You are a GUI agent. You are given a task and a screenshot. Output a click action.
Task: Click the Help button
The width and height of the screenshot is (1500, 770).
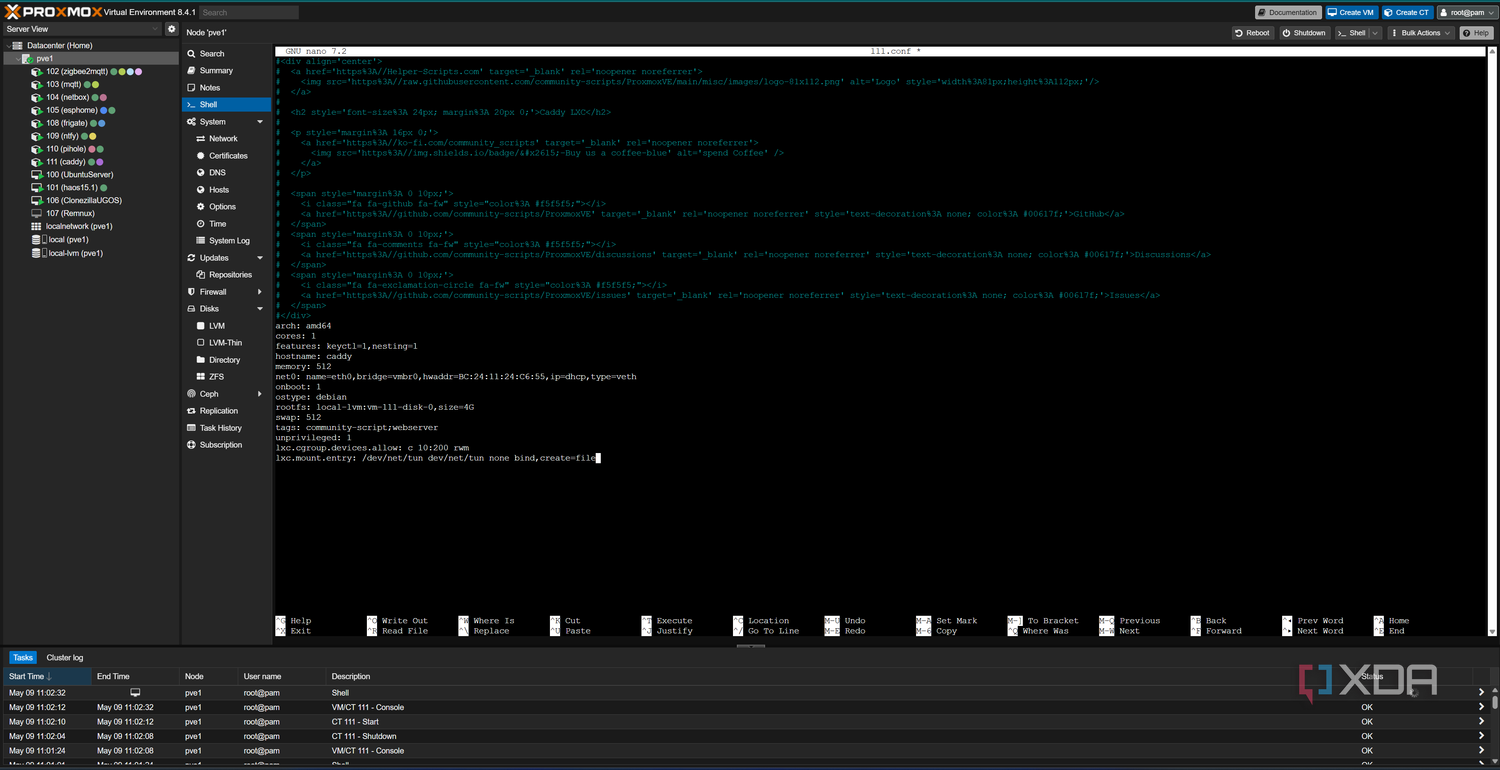pos(1477,33)
